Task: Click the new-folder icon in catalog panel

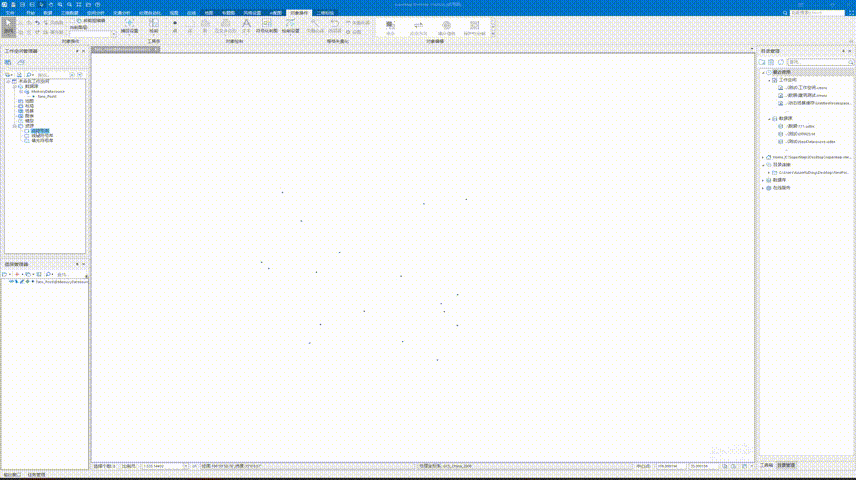Action: (762, 62)
